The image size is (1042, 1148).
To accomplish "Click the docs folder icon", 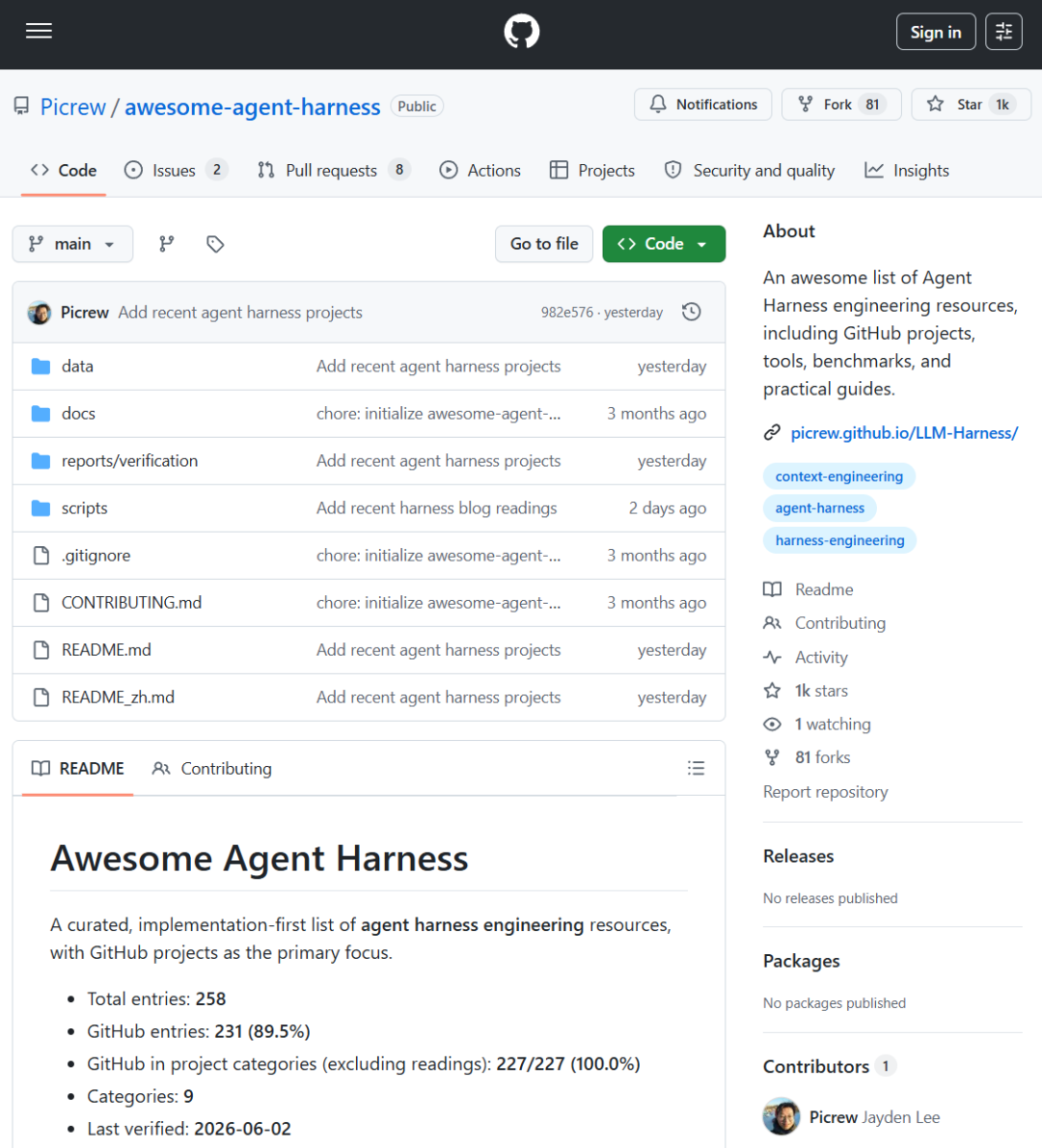I will tap(41, 414).
